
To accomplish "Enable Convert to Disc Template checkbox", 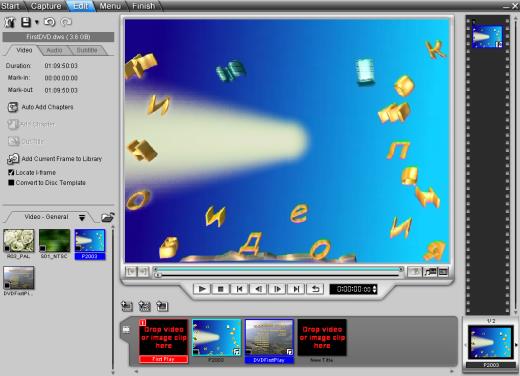I will (x=11, y=183).
